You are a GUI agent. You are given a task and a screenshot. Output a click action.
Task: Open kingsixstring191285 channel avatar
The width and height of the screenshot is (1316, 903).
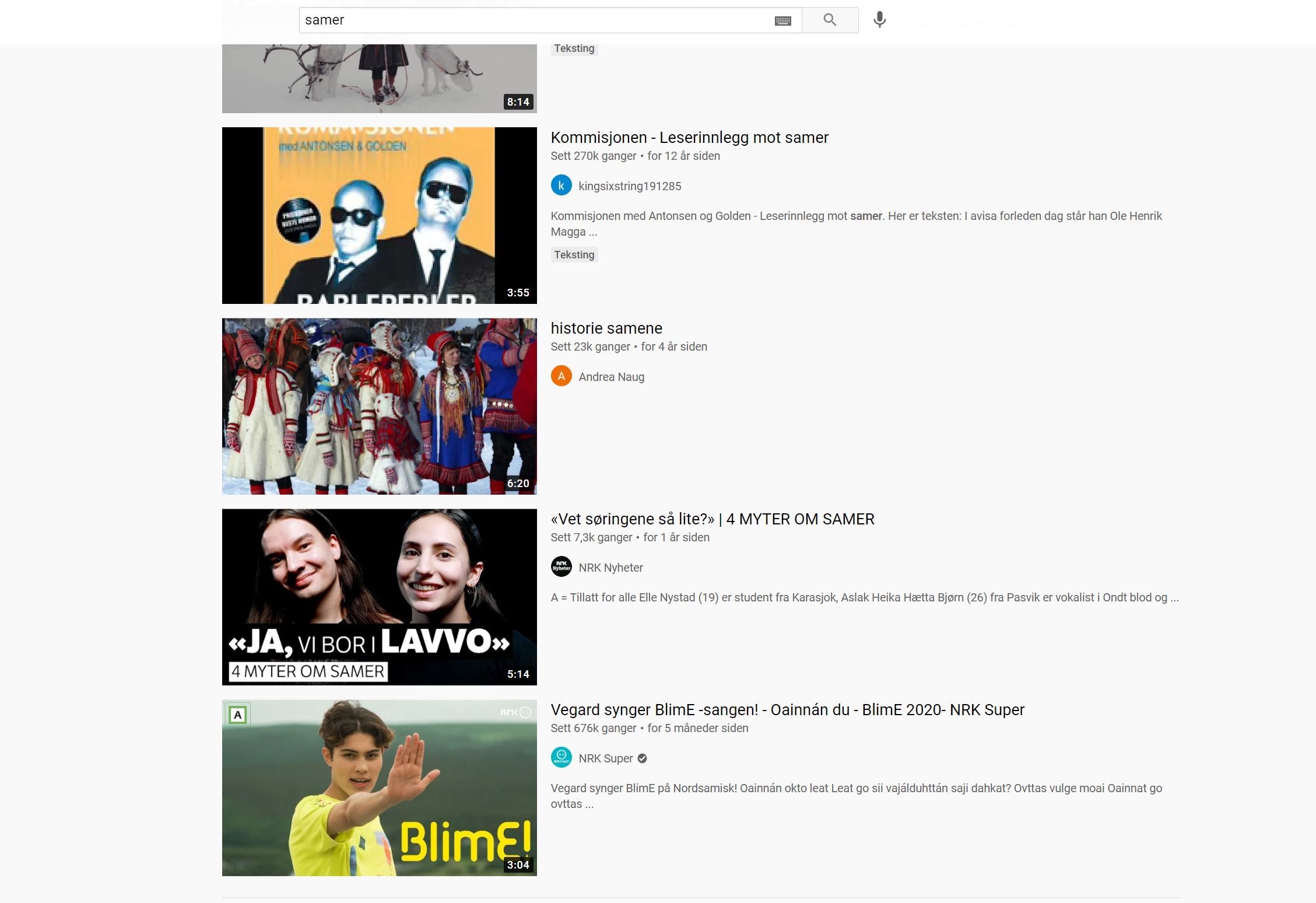(561, 185)
